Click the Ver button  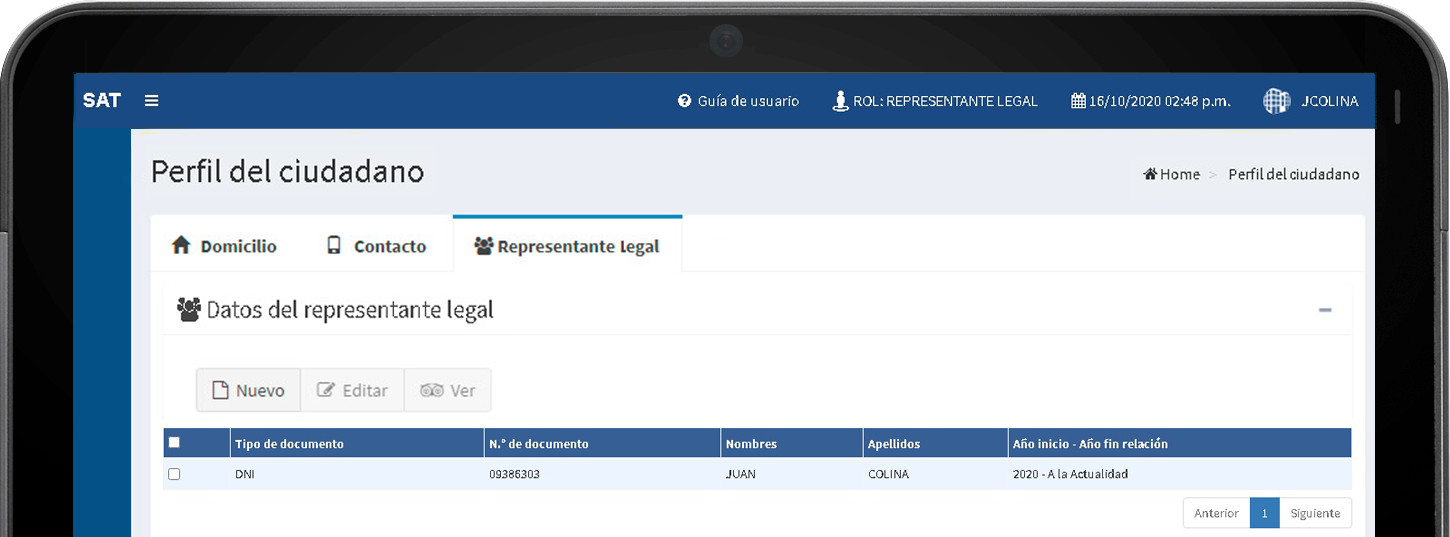click(447, 390)
